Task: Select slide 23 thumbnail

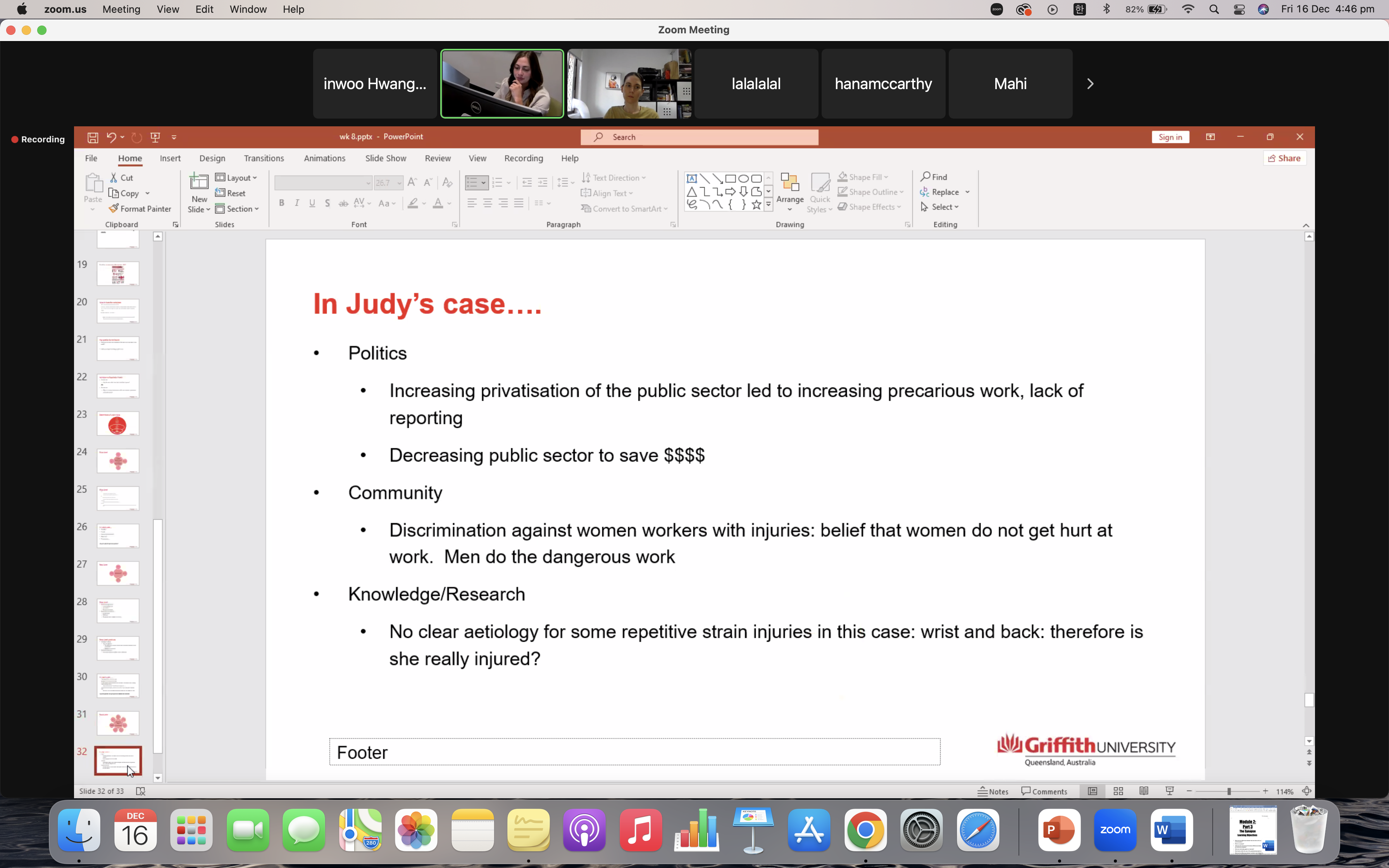Action: [x=118, y=424]
